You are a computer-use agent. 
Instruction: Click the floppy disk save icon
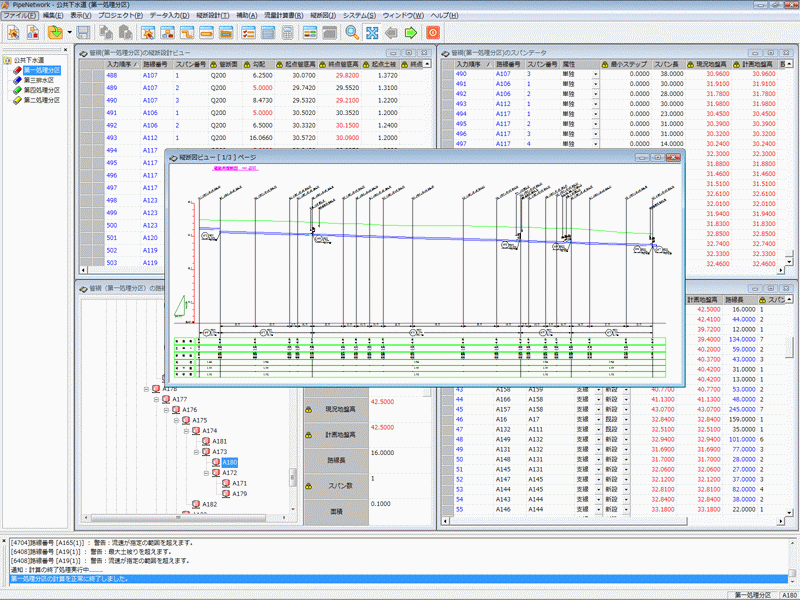(x=84, y=33)
